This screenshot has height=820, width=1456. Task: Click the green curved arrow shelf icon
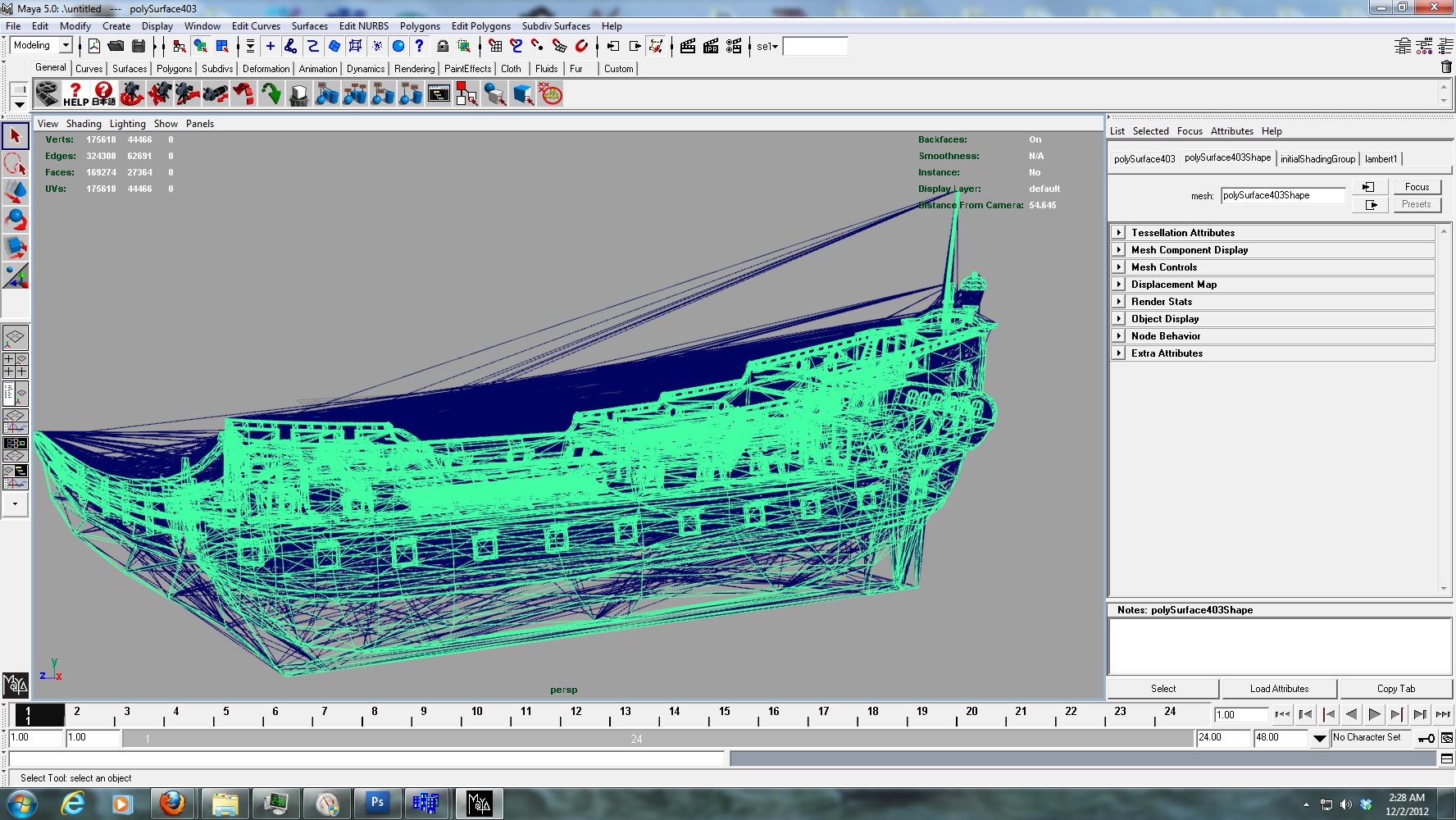(271, 94)
